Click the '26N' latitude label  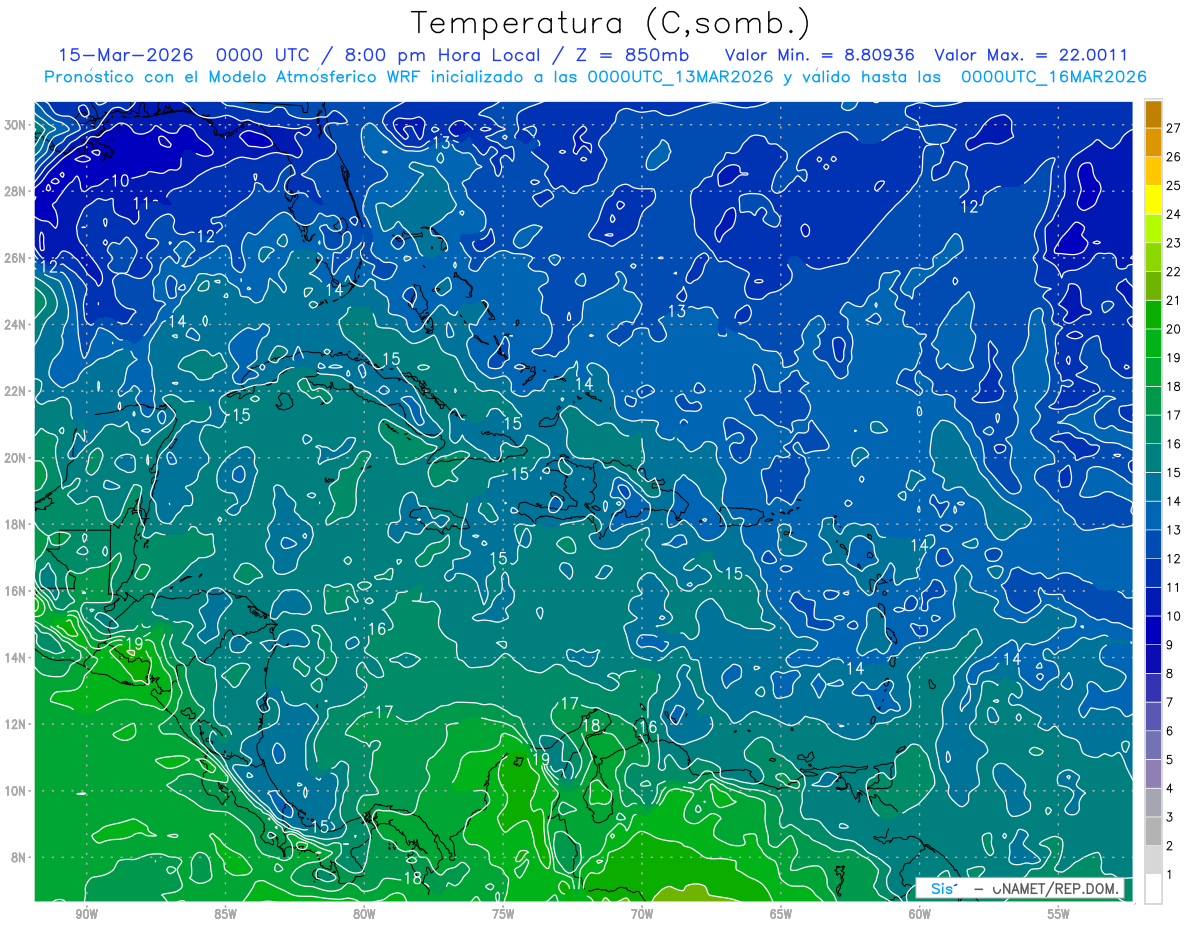14,258
